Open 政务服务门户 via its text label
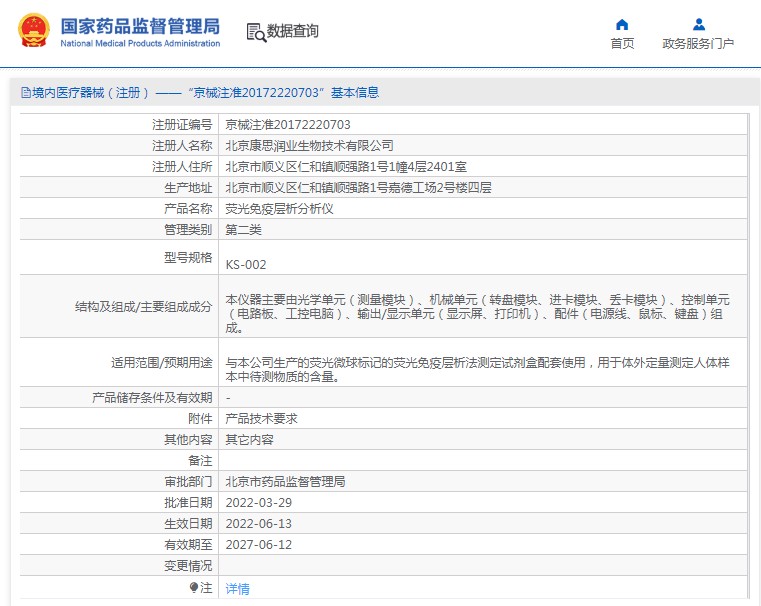 tap(698, 44)
